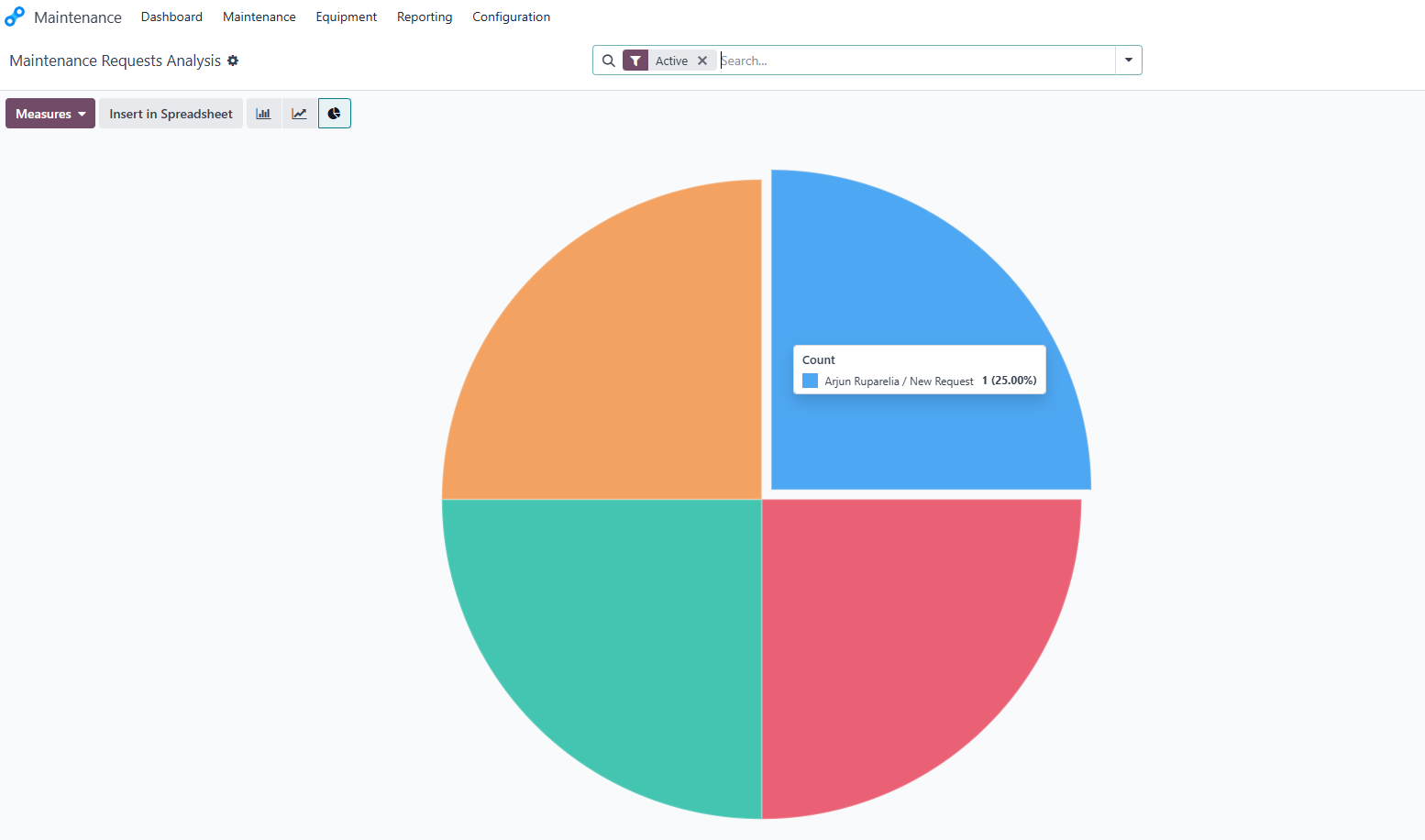The image size is (1425, 840).
Task: Open Configuration to reveal its dropdown menu
Action: [x=511, y=17]
